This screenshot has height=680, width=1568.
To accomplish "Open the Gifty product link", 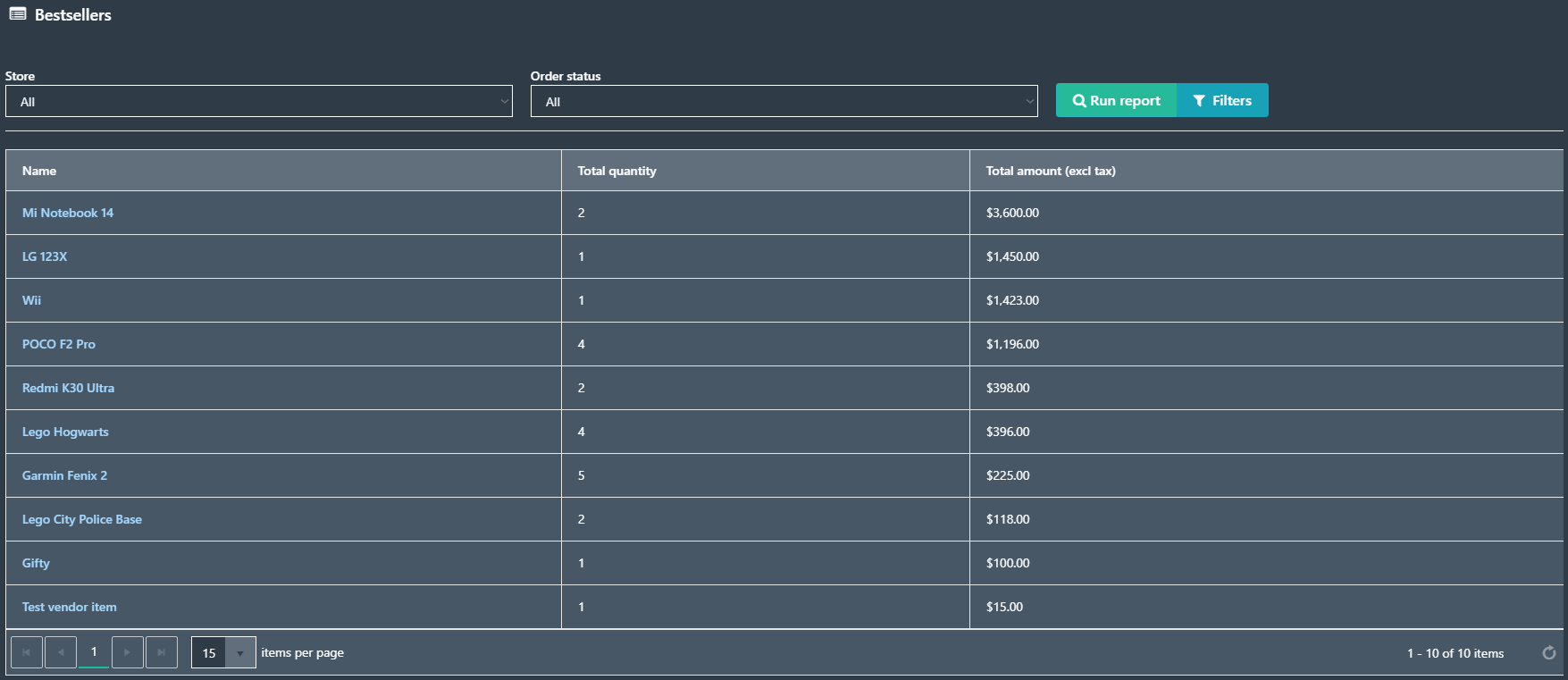I will 36,563.
